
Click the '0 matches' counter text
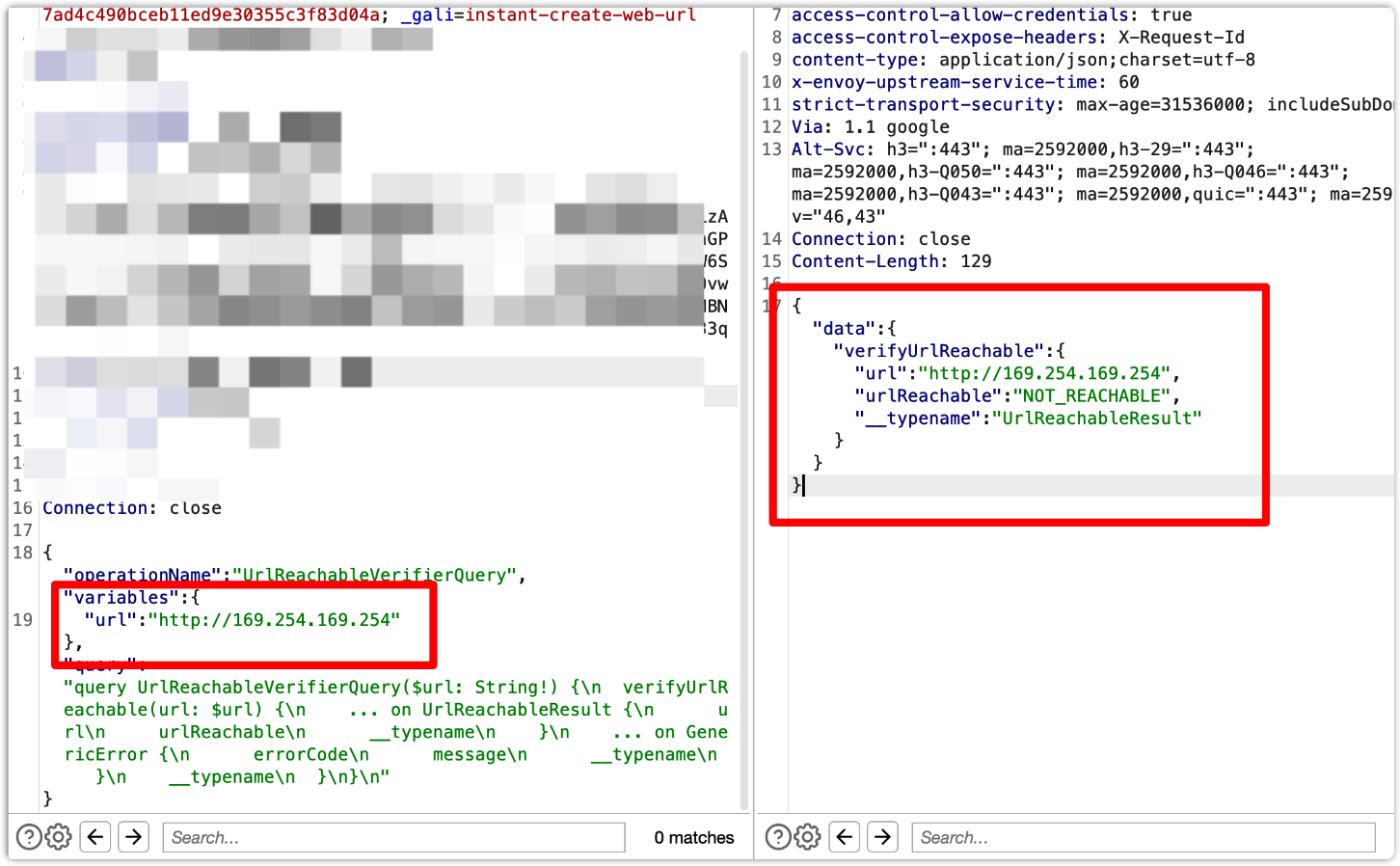tap(694, 838)
